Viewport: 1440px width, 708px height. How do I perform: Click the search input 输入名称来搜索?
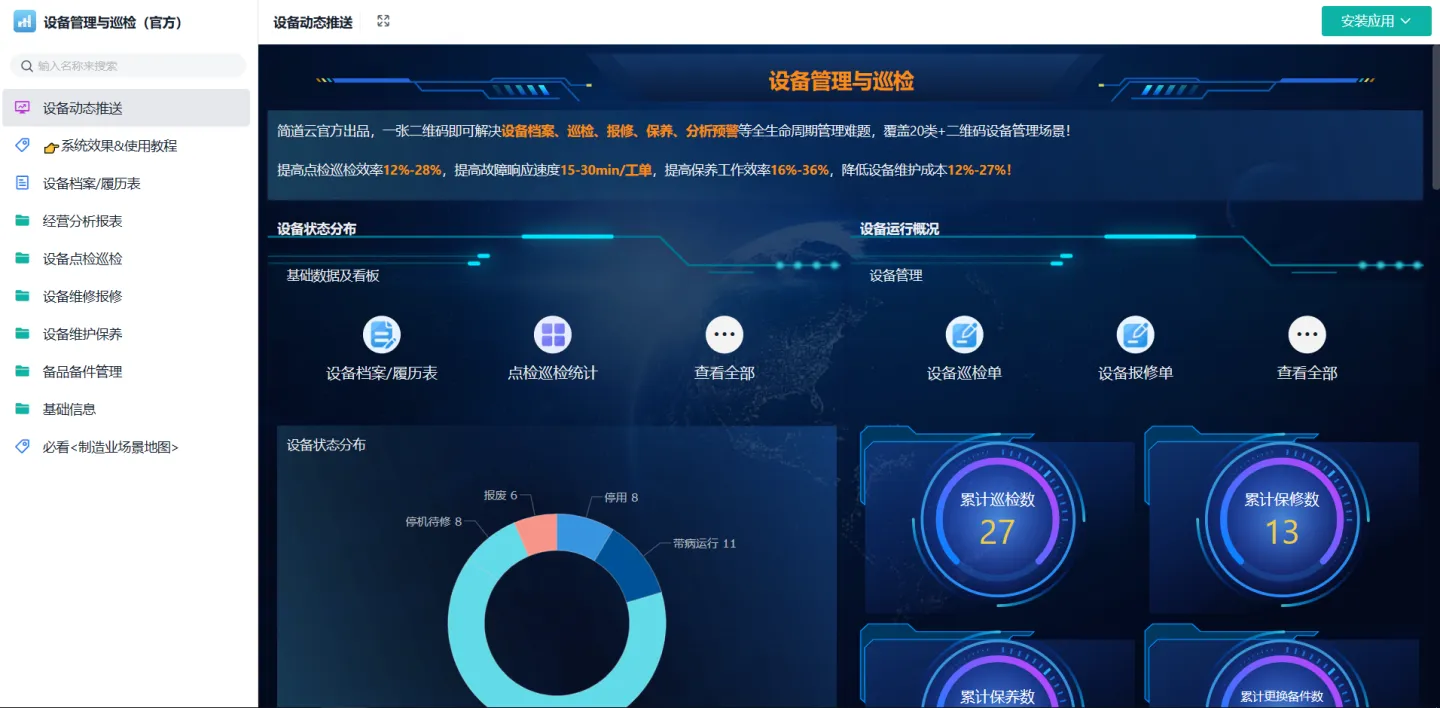coord(128,64)
